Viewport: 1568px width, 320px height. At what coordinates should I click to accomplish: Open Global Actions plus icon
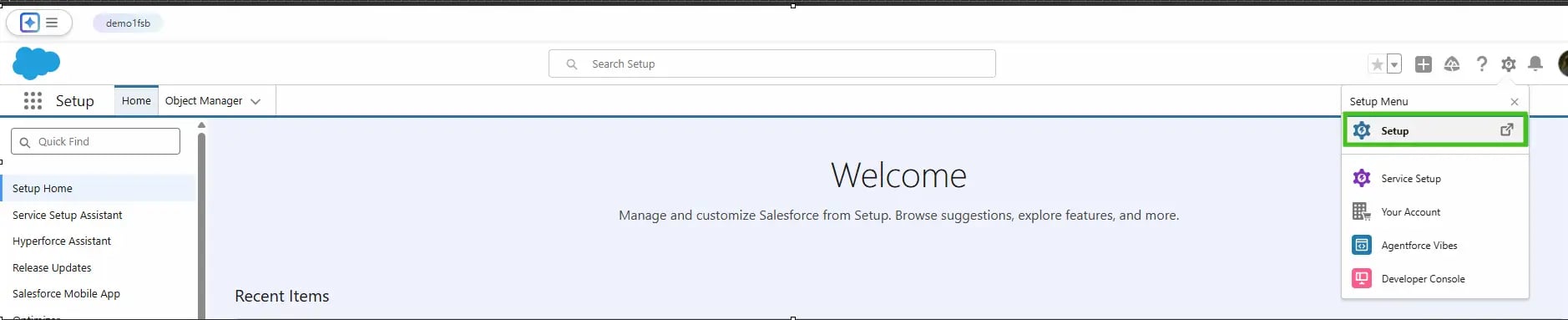pos(1424,64)
